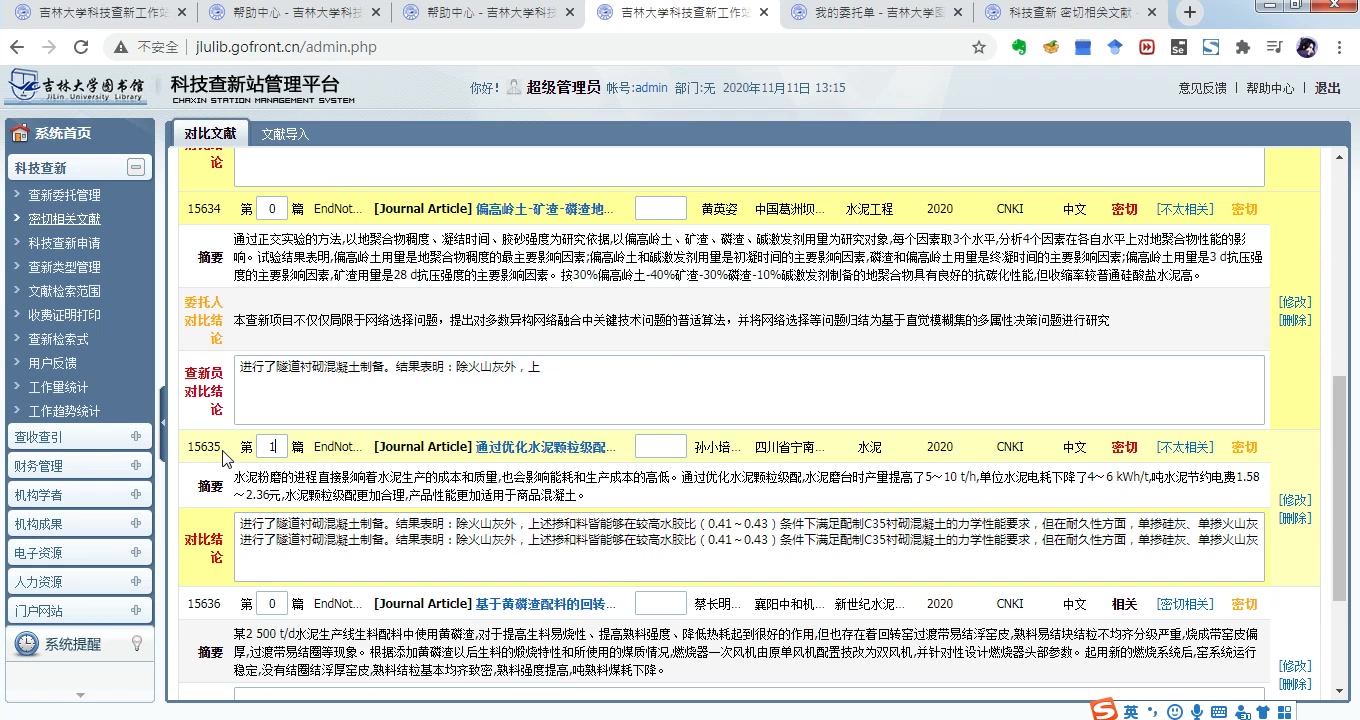Toggle [不太相关] for record 15635
Screen dimensions: 1360x720
tap(1185, 447)
